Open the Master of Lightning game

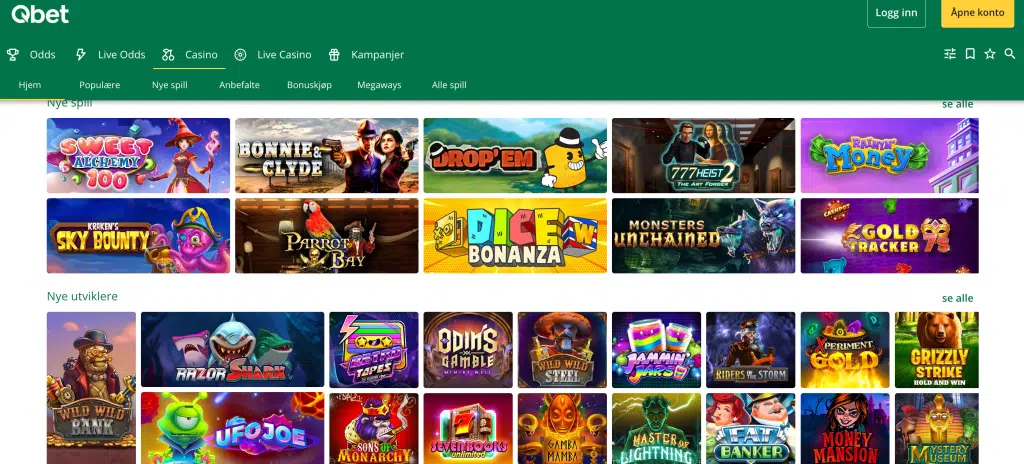click(x=656, y=428)
